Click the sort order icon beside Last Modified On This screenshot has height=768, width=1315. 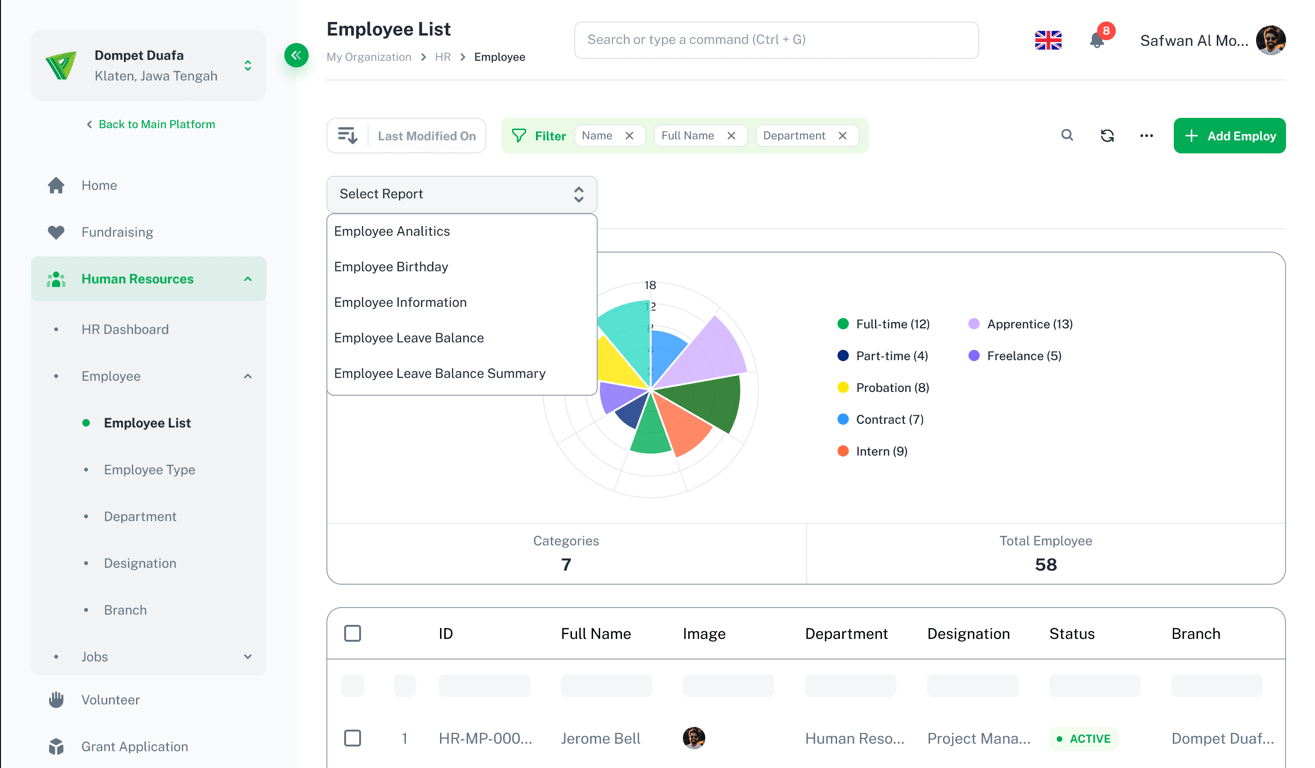(348, 136)
